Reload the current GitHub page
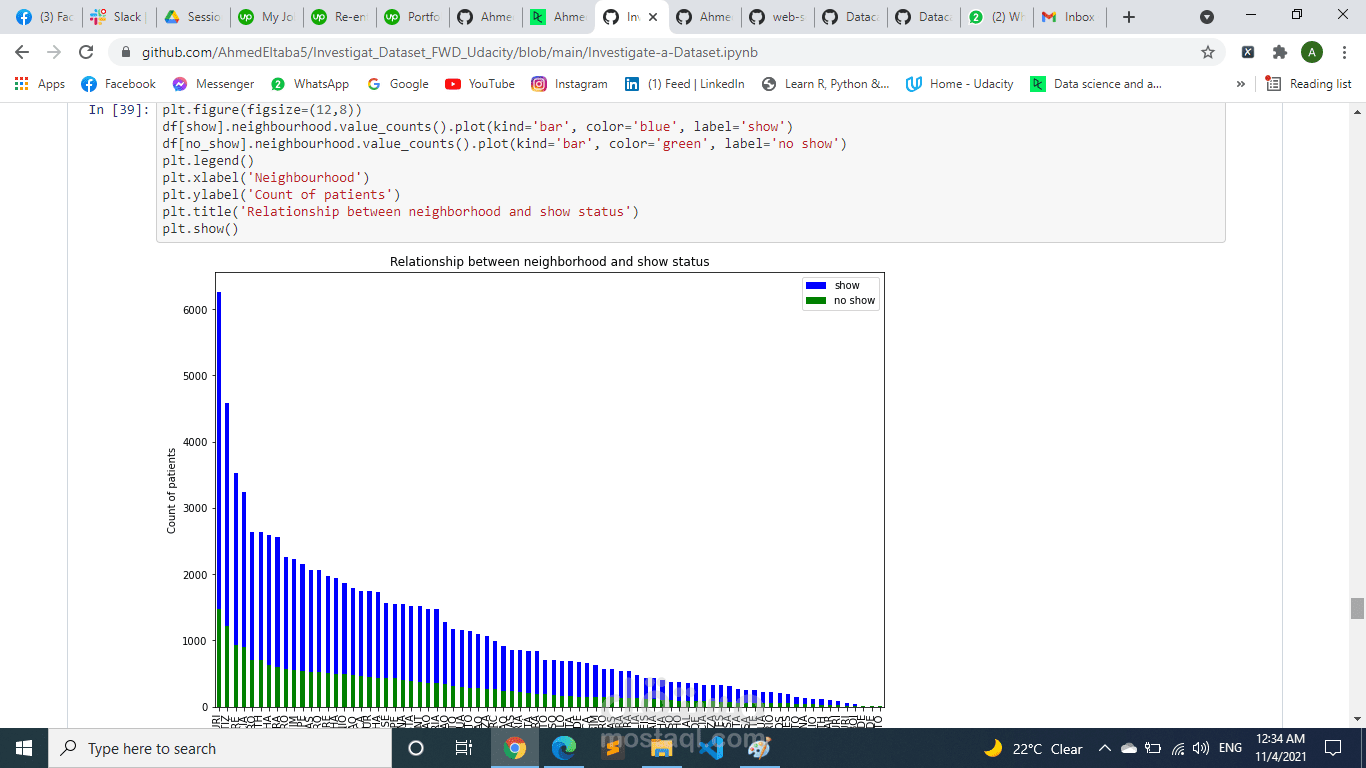1366x768 pixels. coord(86,52)
